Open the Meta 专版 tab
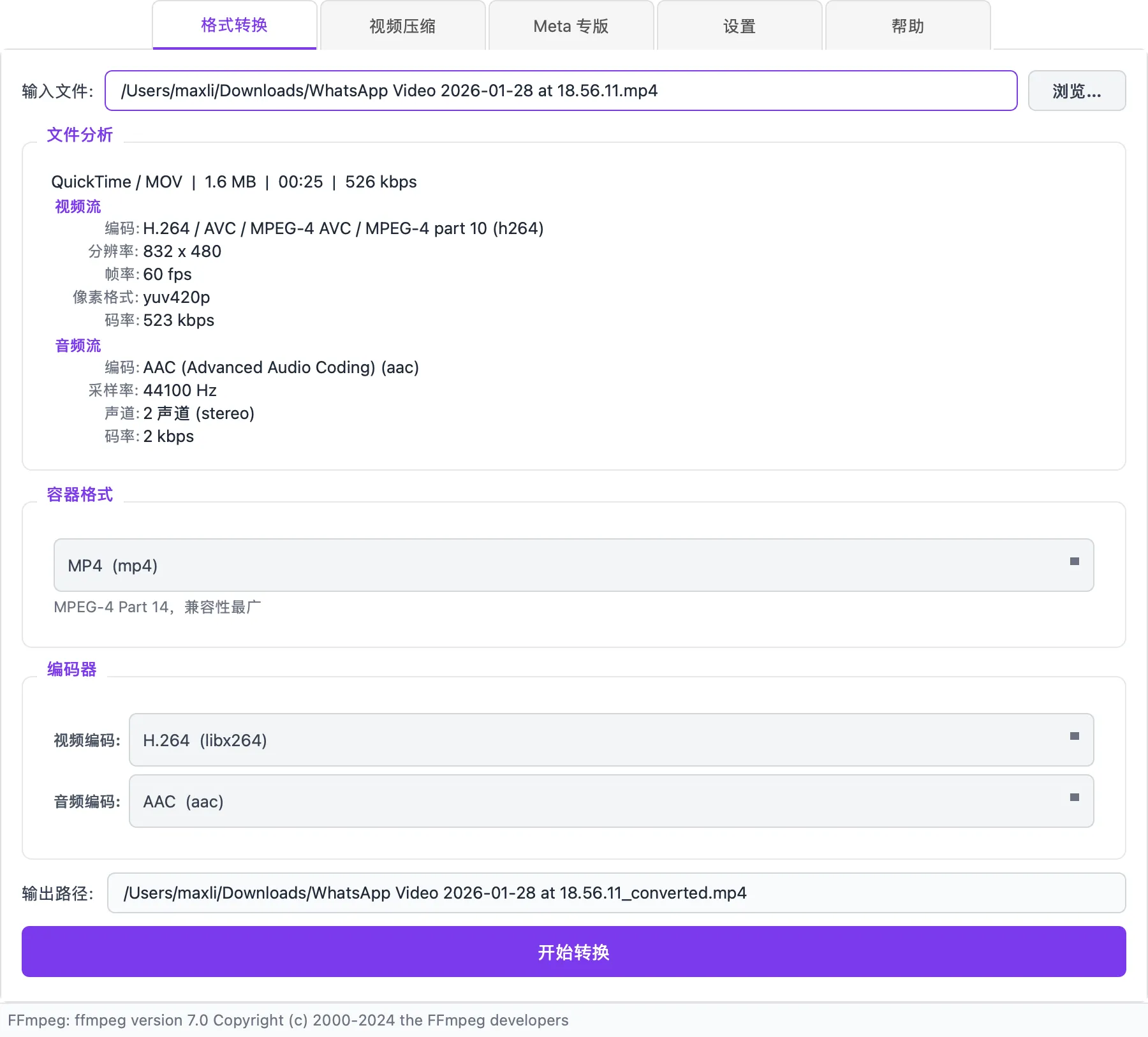Viewport: 1148px width, 1037px height. [571, 26]
